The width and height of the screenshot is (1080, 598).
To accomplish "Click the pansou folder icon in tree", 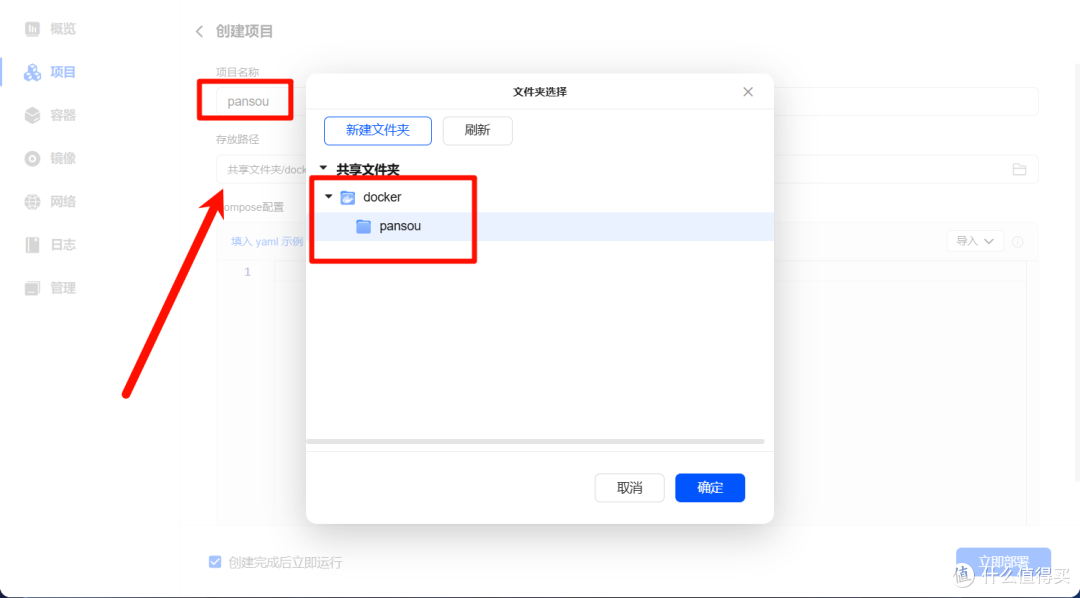I will click(364, 227).
